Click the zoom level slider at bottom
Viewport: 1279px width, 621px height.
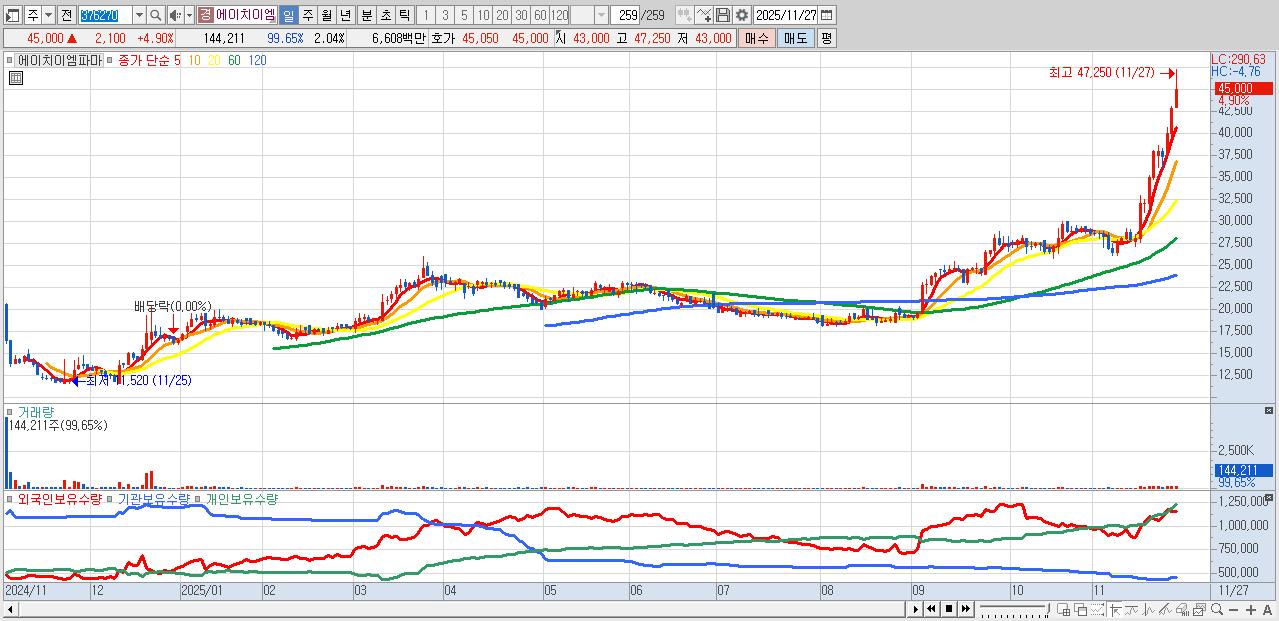coord(1016,610)
